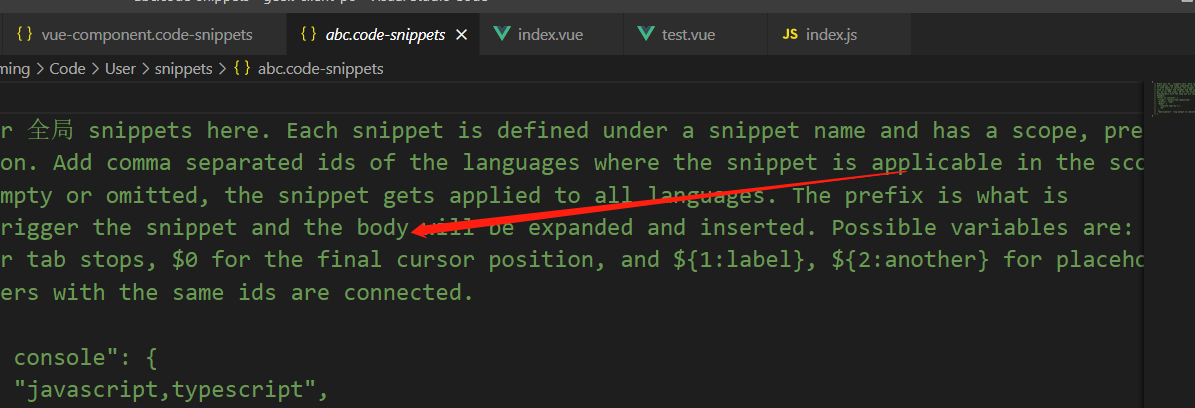This screenshot has height=408, width=1195.
Task: Close the abc.code-snippets tab
Action: pos(461,35)
